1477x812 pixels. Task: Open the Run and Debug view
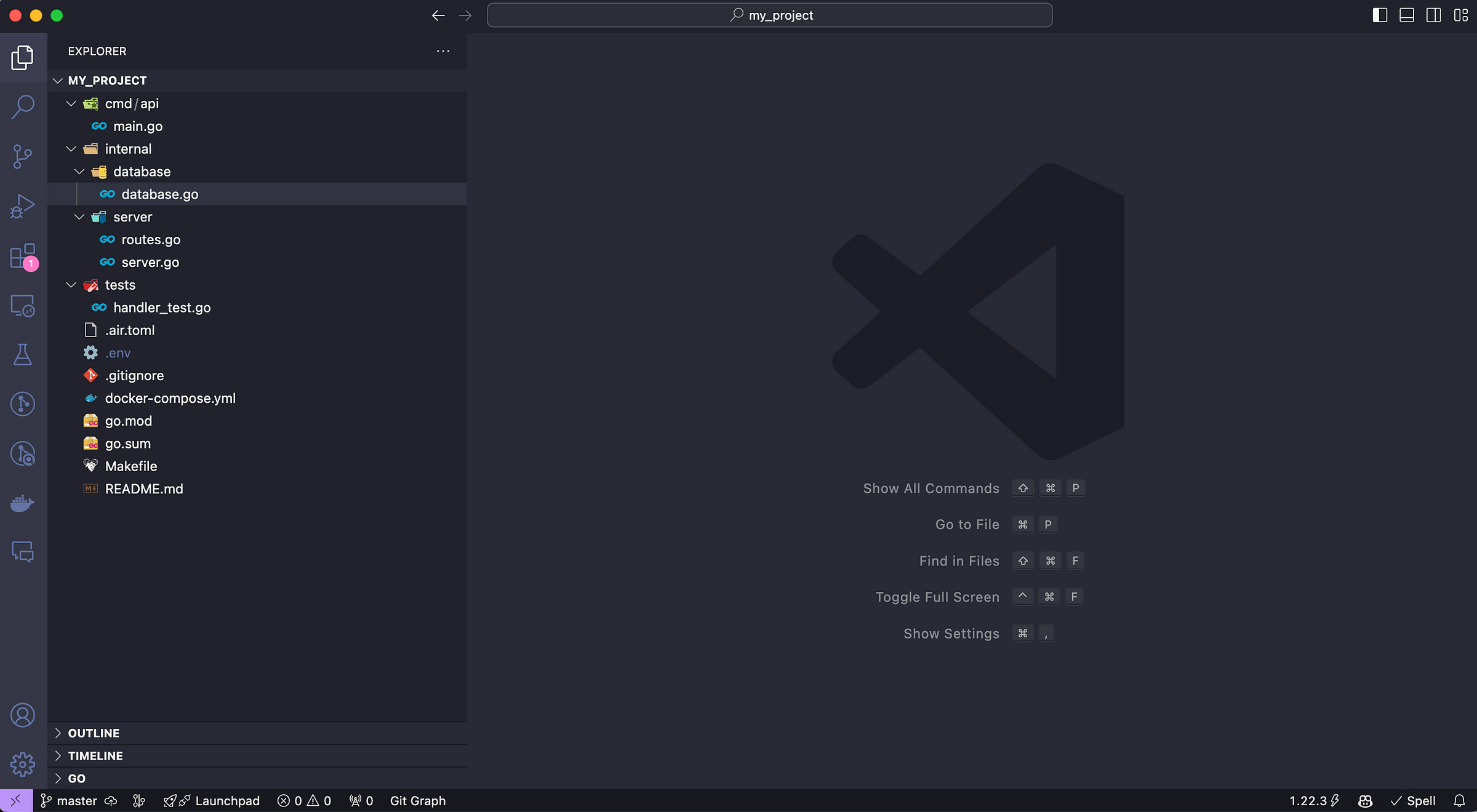pos(23,206)
